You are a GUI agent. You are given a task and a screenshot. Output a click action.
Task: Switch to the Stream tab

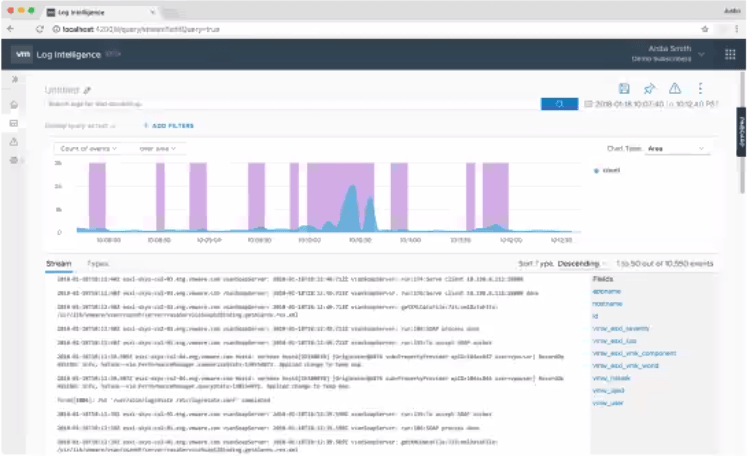pyautogui.click(x=59, y=263)
